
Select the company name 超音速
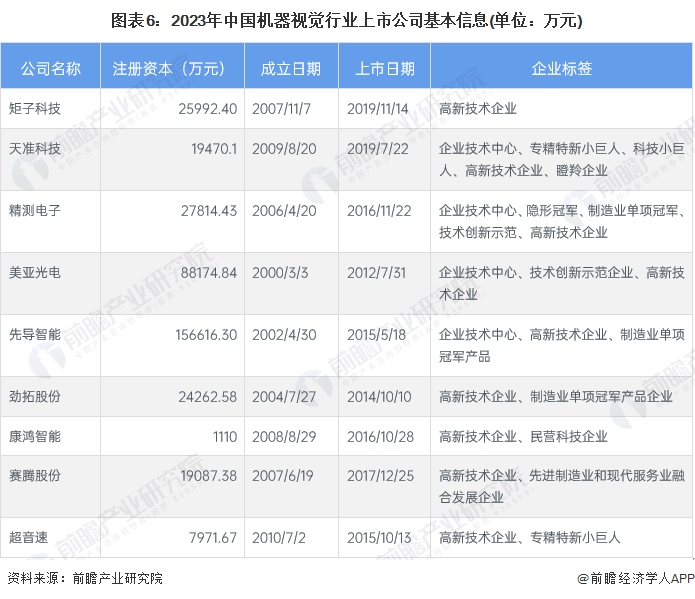[28, 538]
